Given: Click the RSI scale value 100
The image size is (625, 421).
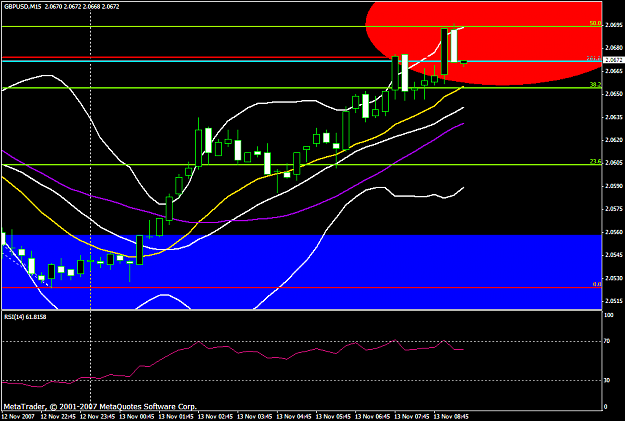Looking at the screenshot, I should click(609, 315).
